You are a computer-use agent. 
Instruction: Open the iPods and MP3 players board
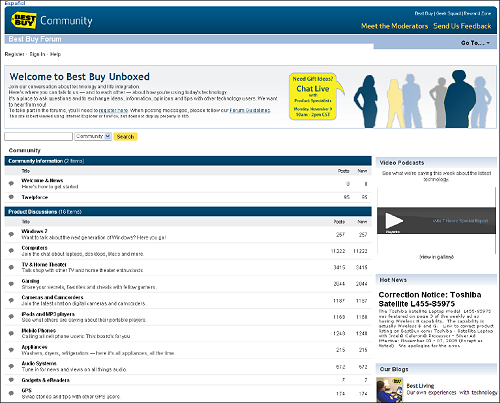[48, 314]
